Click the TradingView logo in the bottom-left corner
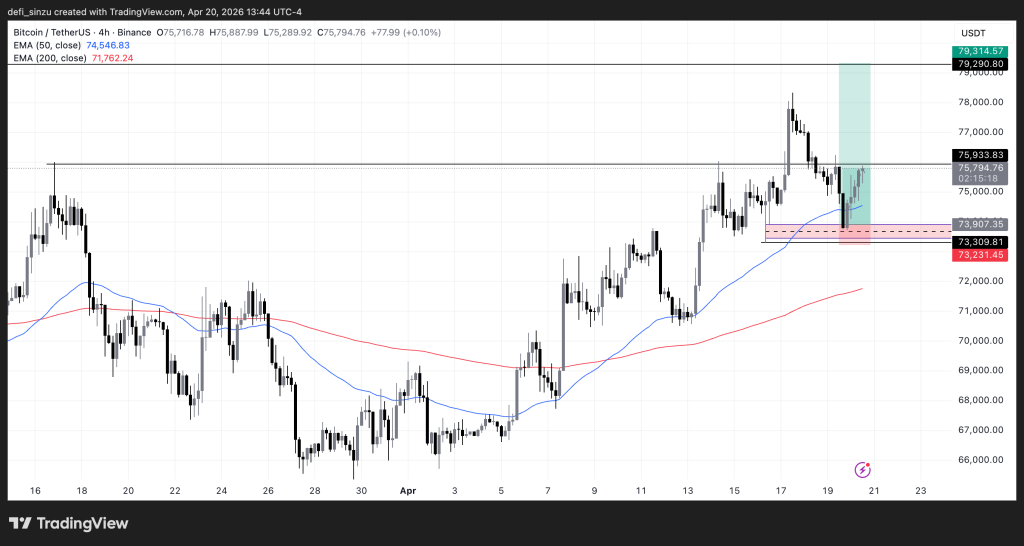The width and height of the screenshot is (1024, 546). [68, 523]
